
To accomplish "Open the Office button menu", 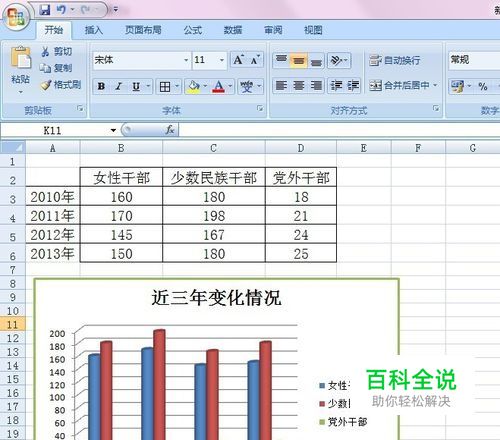I will (16, 17).
